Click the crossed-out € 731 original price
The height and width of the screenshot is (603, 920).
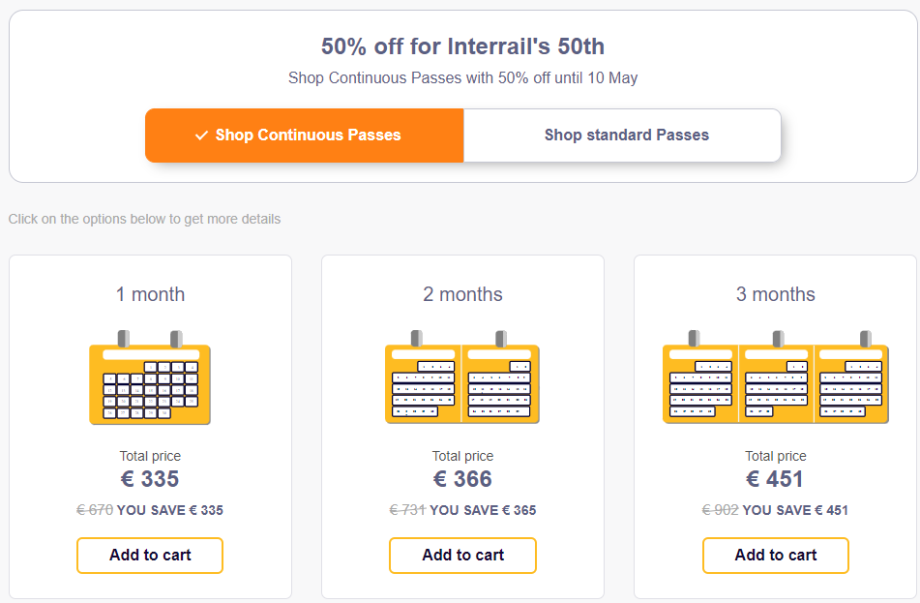407,510
